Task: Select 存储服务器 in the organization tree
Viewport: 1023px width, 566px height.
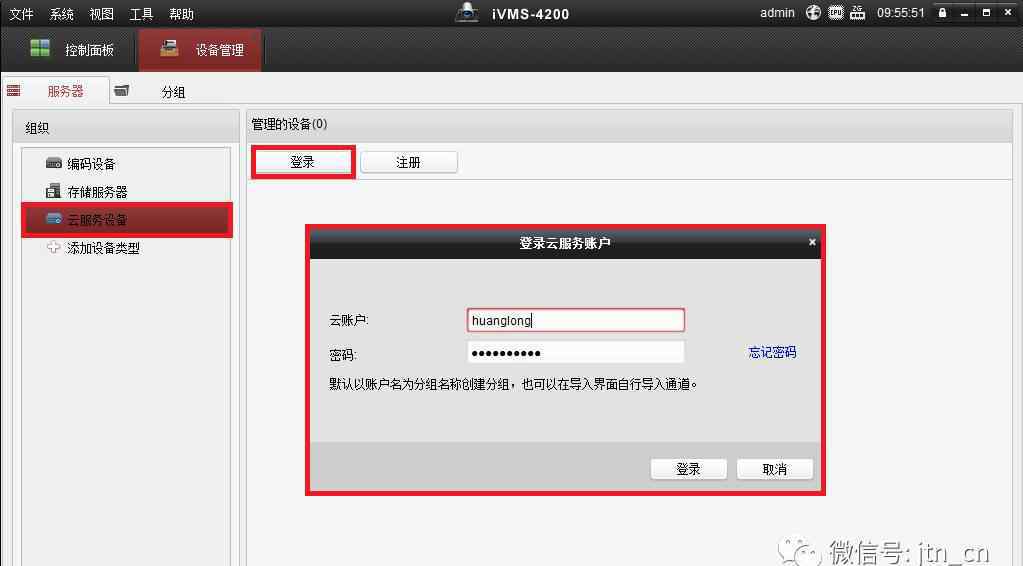Action: pyautogui.click(x=96, y=192)
